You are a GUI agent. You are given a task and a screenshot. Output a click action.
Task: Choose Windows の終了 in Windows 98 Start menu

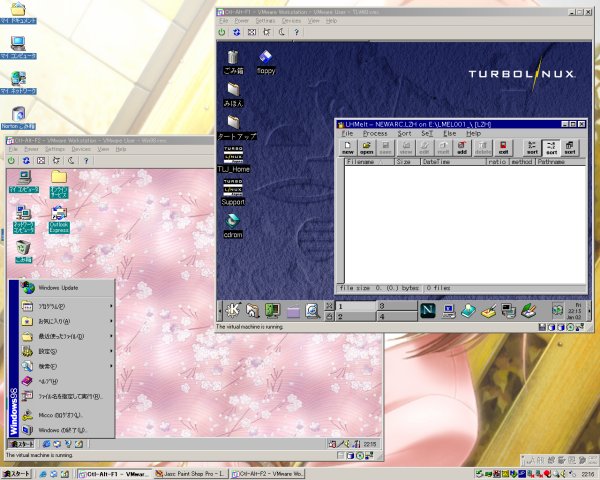click(67, 430)
